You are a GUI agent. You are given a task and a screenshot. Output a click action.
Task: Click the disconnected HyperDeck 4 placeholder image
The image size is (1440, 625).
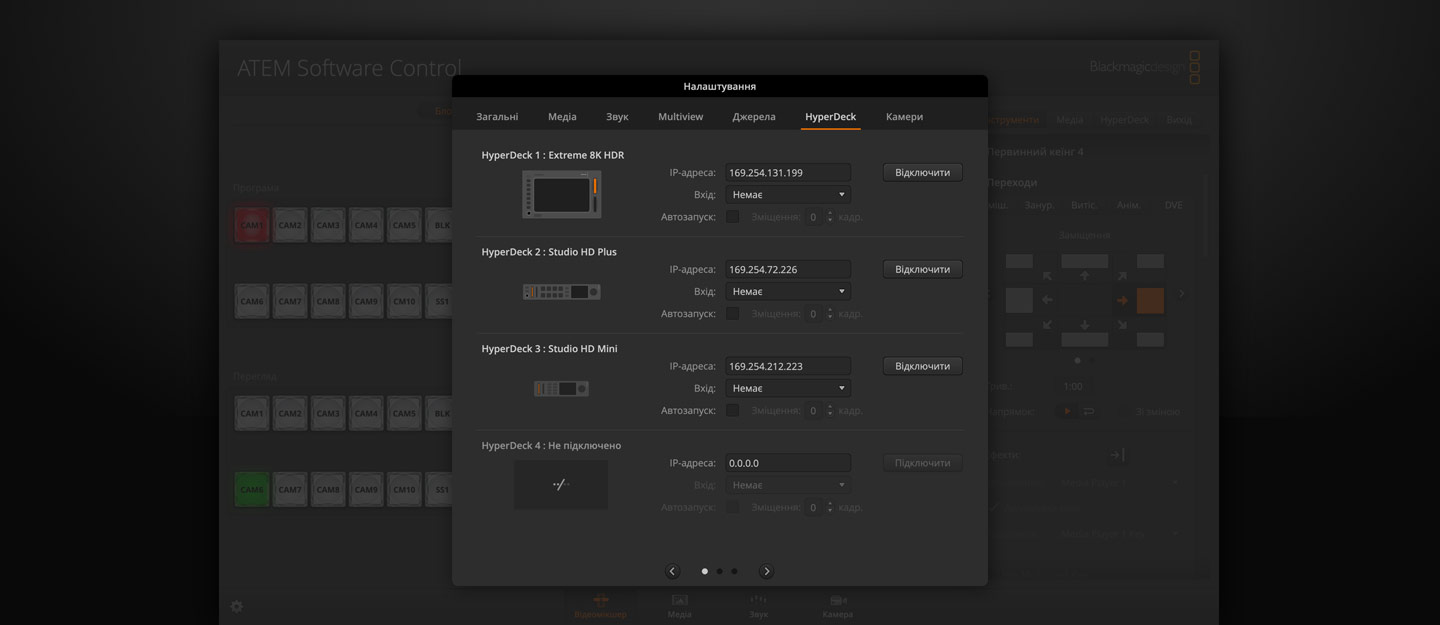561,485
